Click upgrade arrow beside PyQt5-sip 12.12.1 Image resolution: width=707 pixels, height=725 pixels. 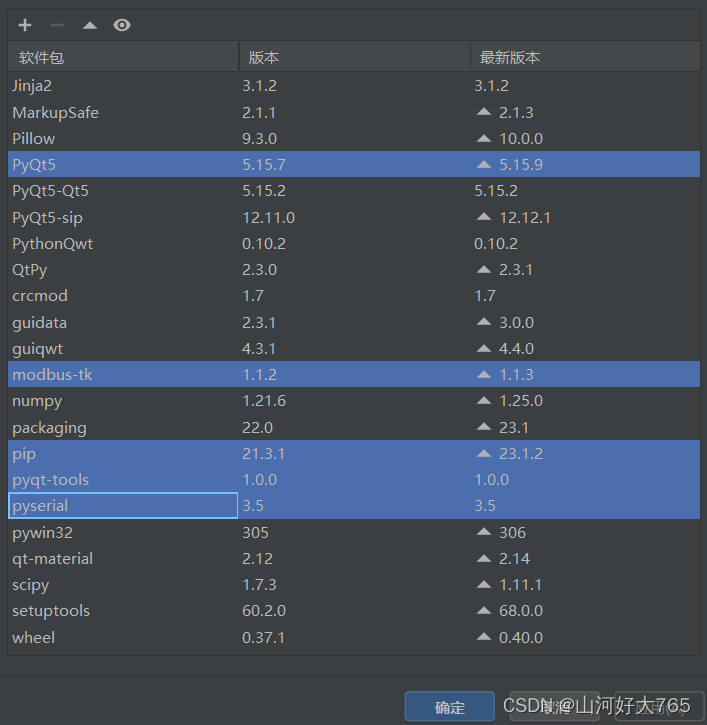pyautogui.click(x=484, y=216)
